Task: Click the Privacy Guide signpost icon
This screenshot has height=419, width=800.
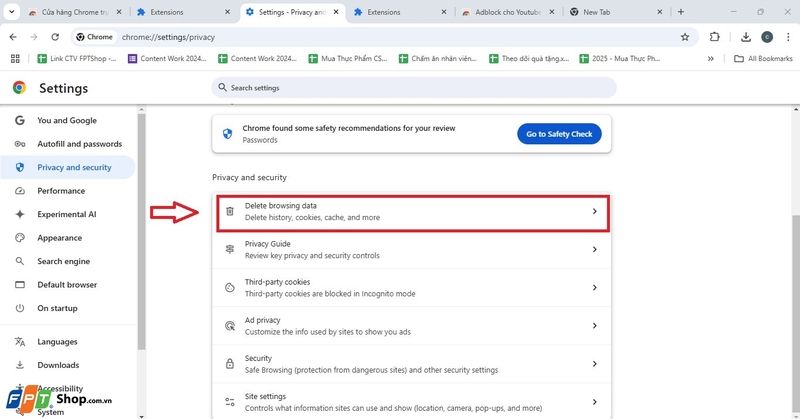Action: point(230,250)
